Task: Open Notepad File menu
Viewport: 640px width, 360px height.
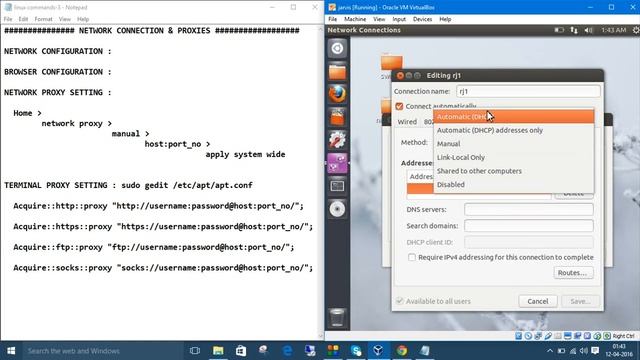Action: (8, 19)
